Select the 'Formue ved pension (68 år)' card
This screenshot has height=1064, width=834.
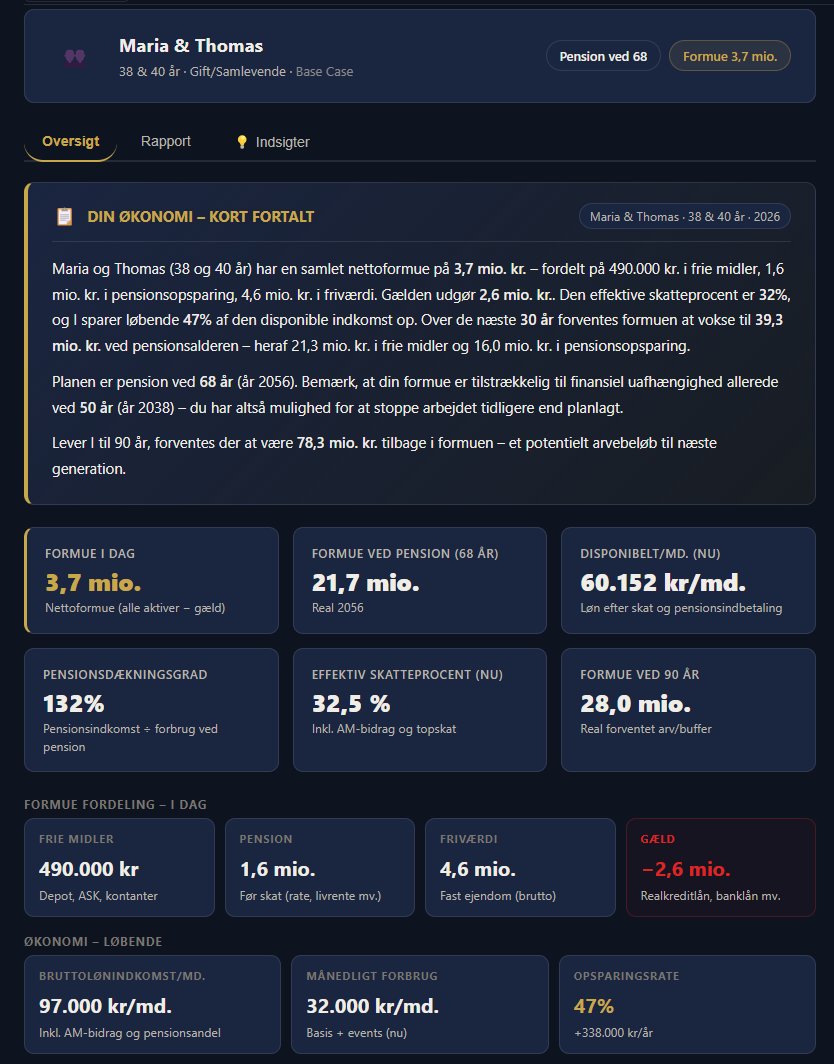[420, 581]
